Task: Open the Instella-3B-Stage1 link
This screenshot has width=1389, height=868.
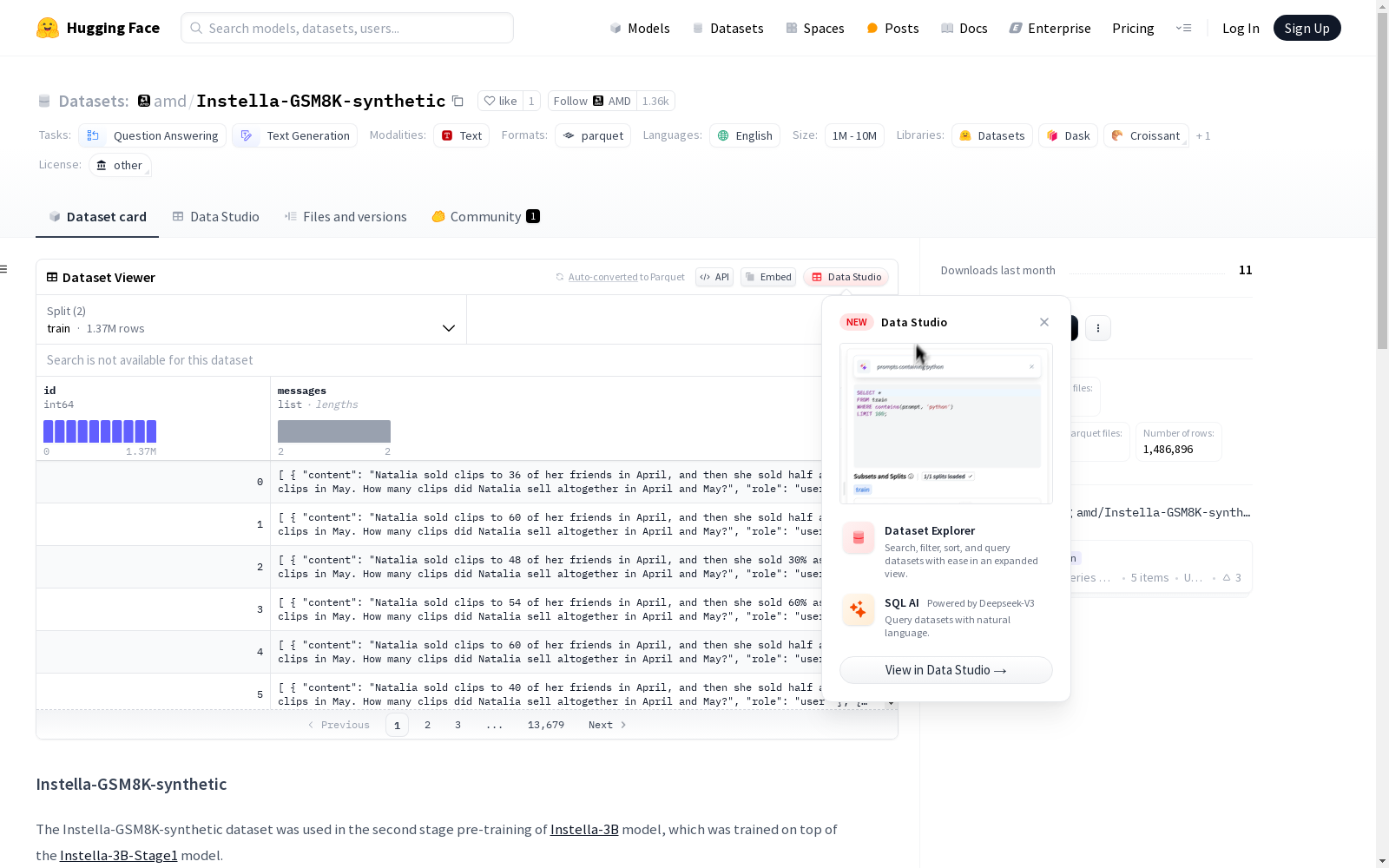Action: (119, 856)
